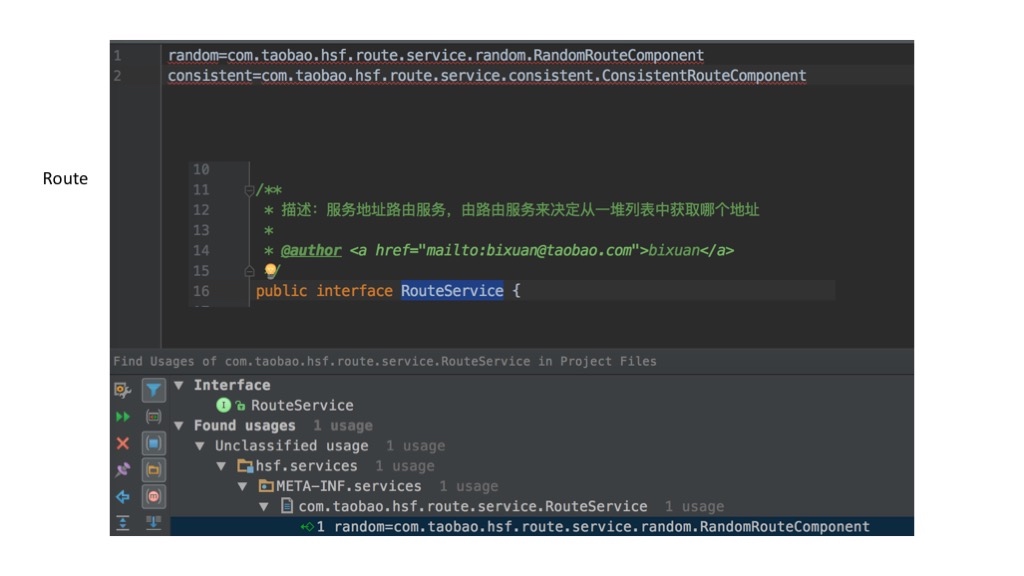1024x576 pixels.
Task: Click the green interface icon beside RouteService
Action: tap(223, 405)
